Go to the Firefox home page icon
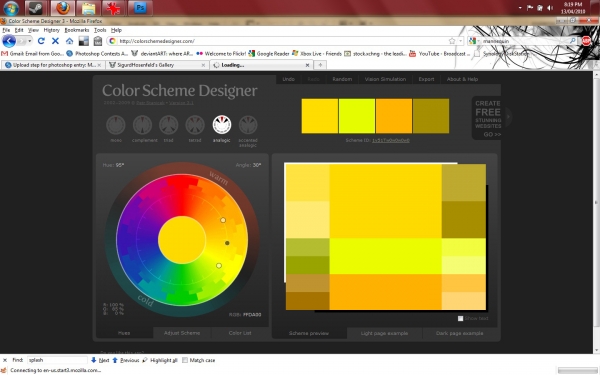The image size is (600, 375). [x=69, y=41]
